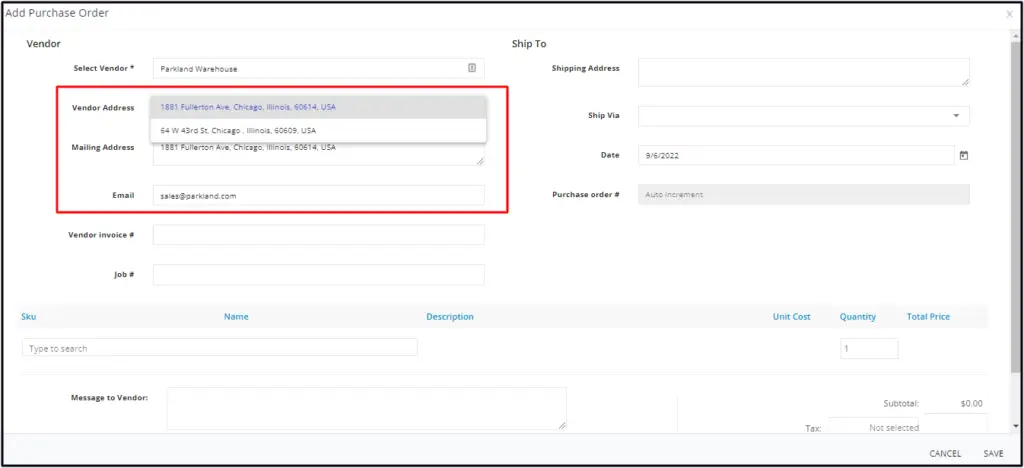Screen dimensions: 1024x468
Task: Close the Add Purchase Order dialog
Action: (x=1010, y=13)
